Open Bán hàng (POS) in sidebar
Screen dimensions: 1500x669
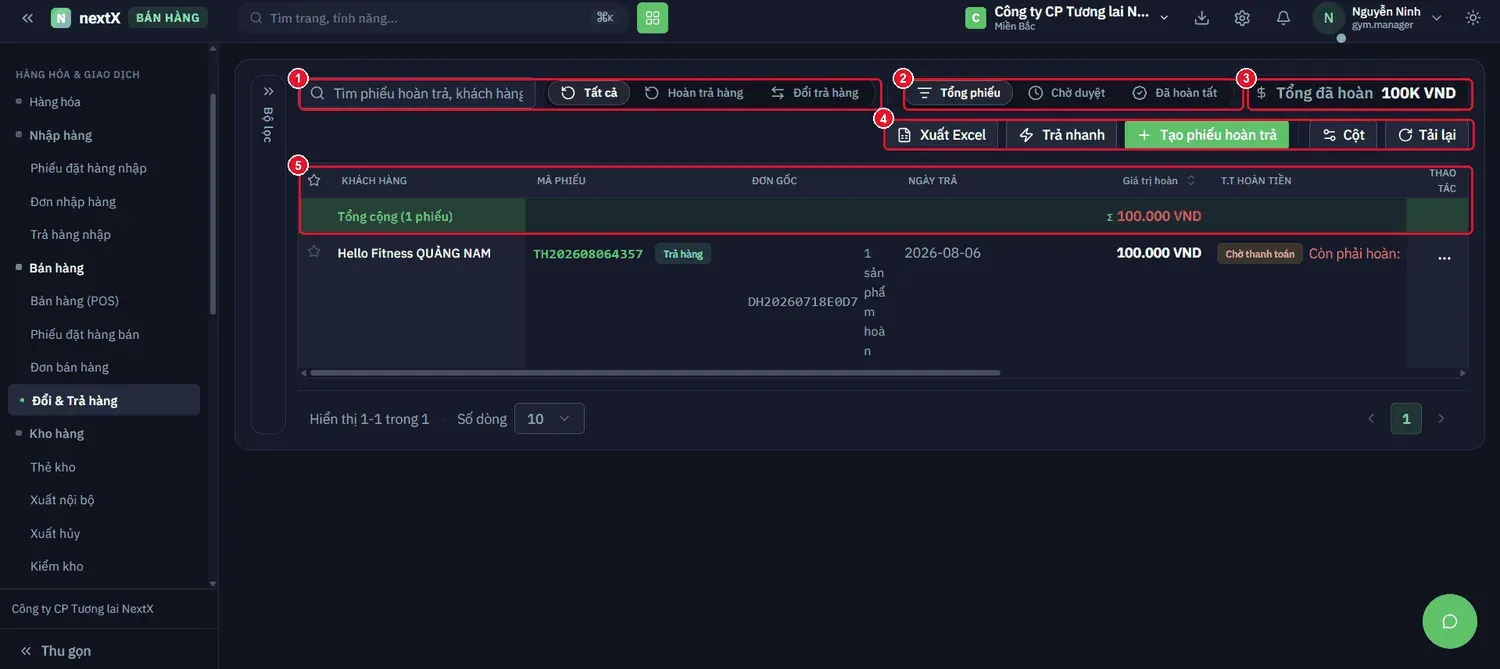tap(74, 301)
